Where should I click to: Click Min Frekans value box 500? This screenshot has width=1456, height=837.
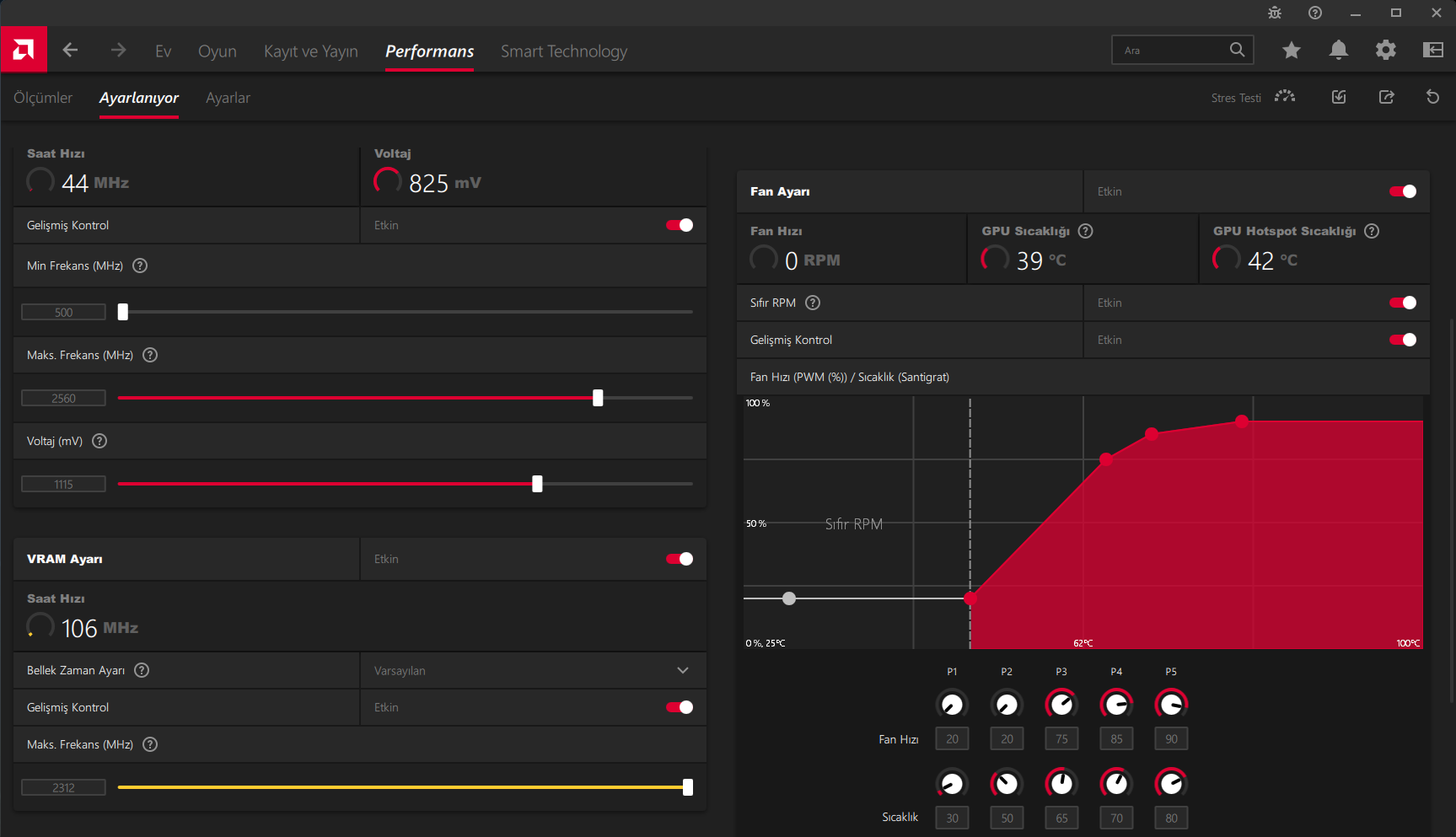[x=63, y=312]
